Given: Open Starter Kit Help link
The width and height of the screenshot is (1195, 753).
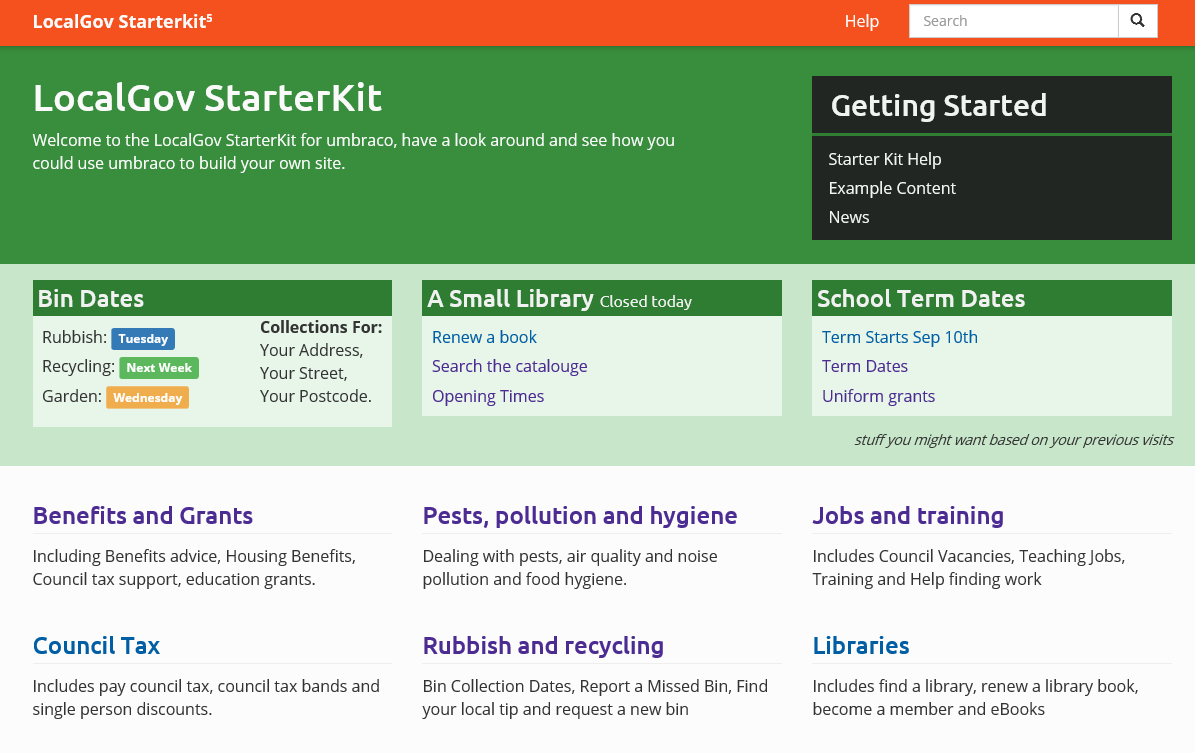Looking at the screenshot, I should click(x=884, y=159).
